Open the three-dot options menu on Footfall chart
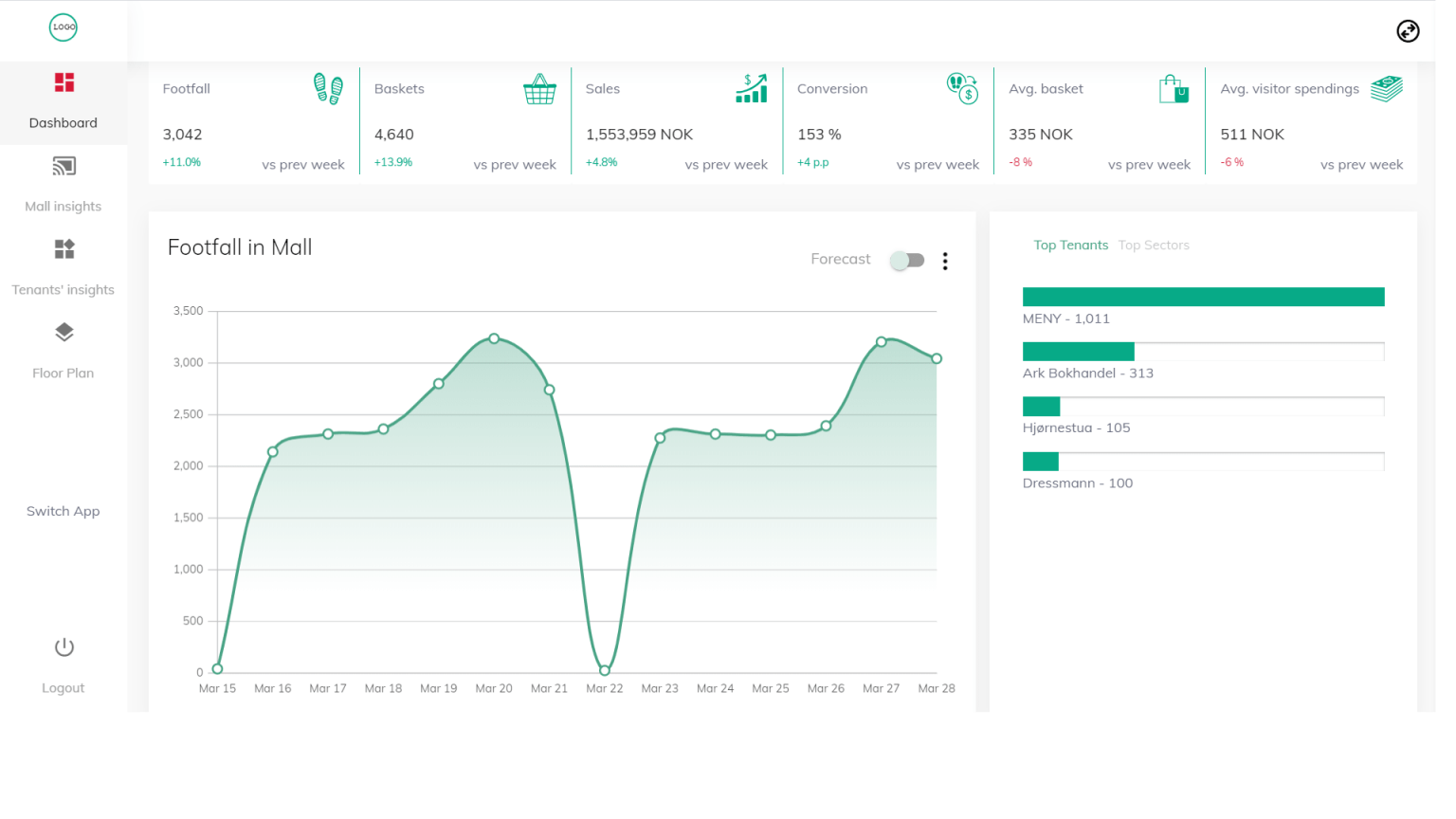Viewport: 1456px width, 819px height. click(x=945, y=261)
